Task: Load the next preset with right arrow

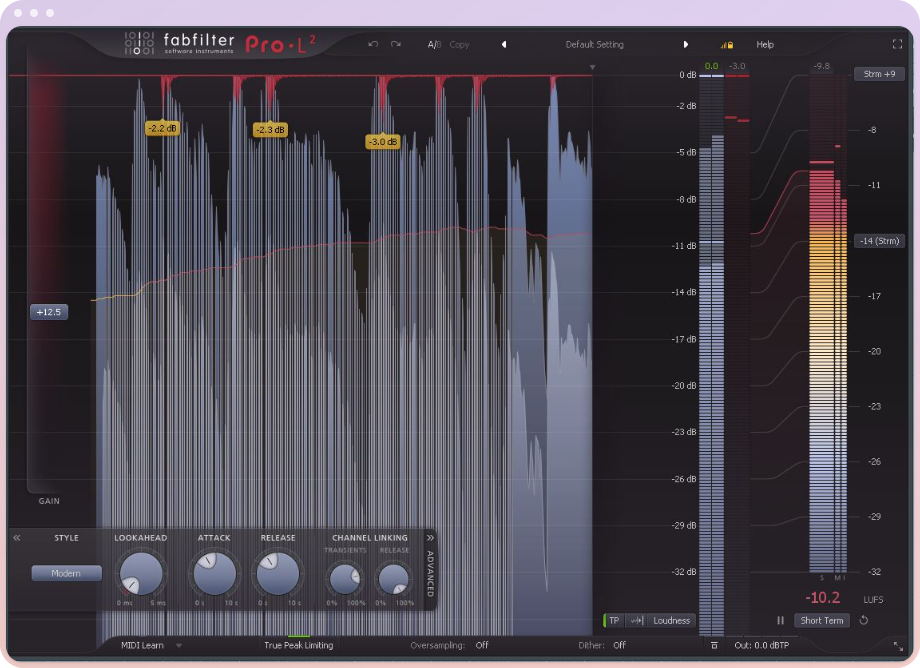Action: (x=685, y=44)
